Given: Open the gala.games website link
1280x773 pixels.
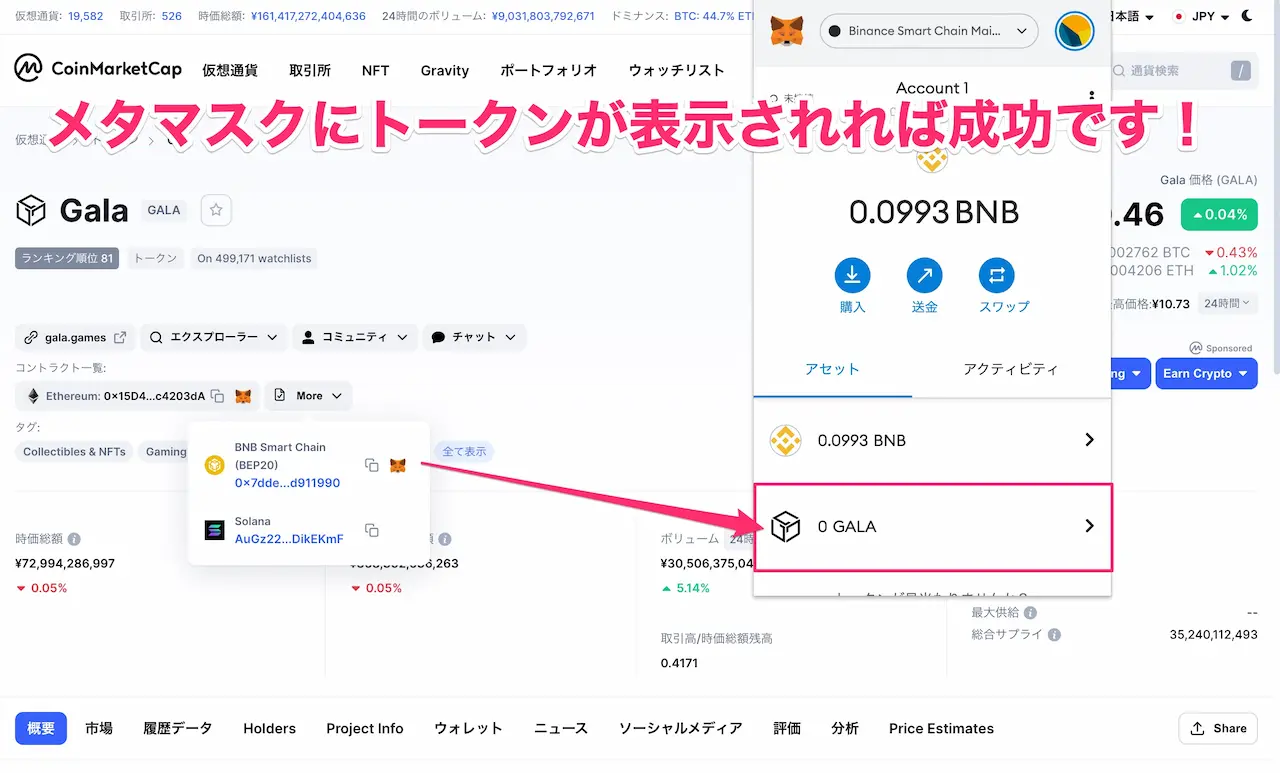Looking at the screenshot, I should pos(75,337).
